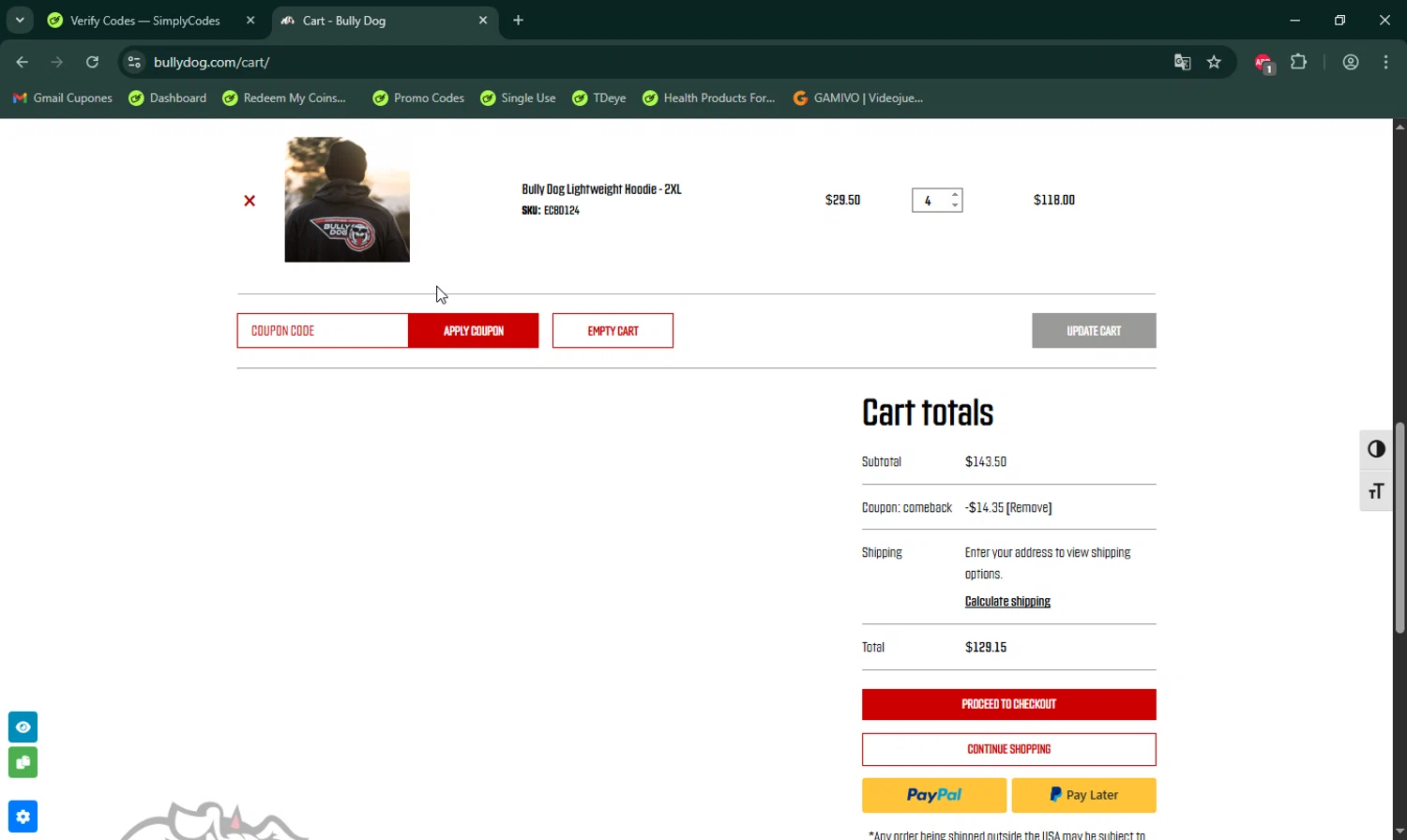Screen dimensions: 1407x840
Task: Restore down the Chrome window
Action: [x=1339, y=20]
